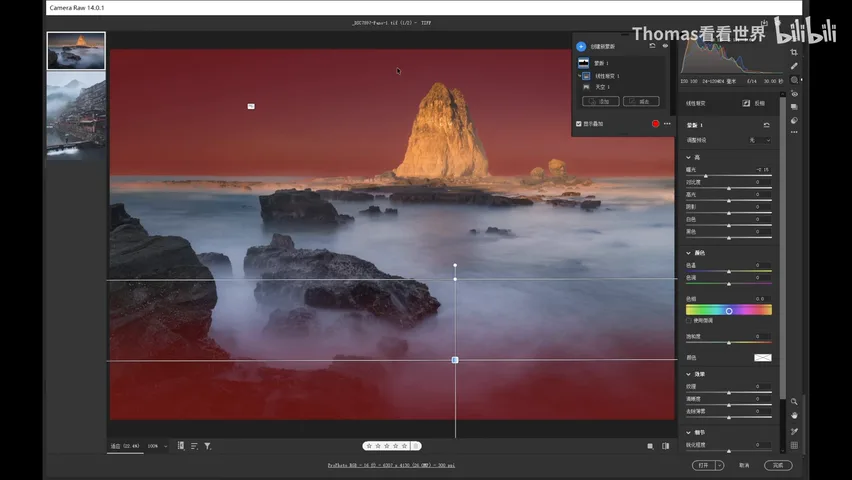Enable the 使用微调 fine adjustment checkbox

pyautogui.click(x=688, y=321)
